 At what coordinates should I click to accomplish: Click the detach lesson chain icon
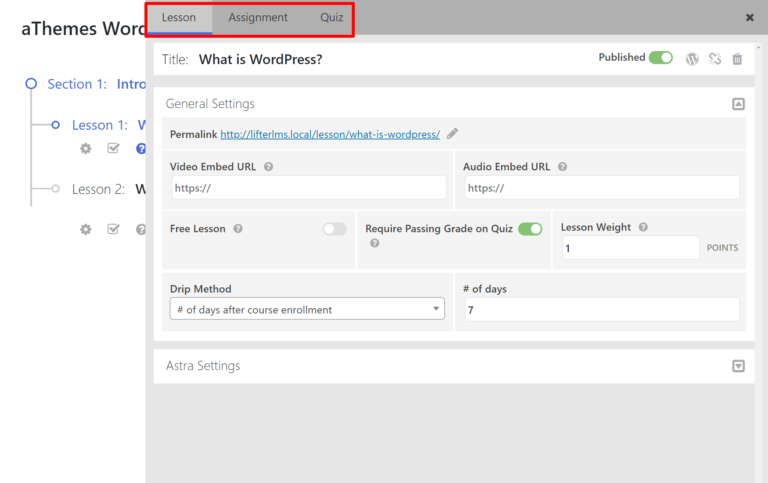pyautogui.click(x=715, y=59)
